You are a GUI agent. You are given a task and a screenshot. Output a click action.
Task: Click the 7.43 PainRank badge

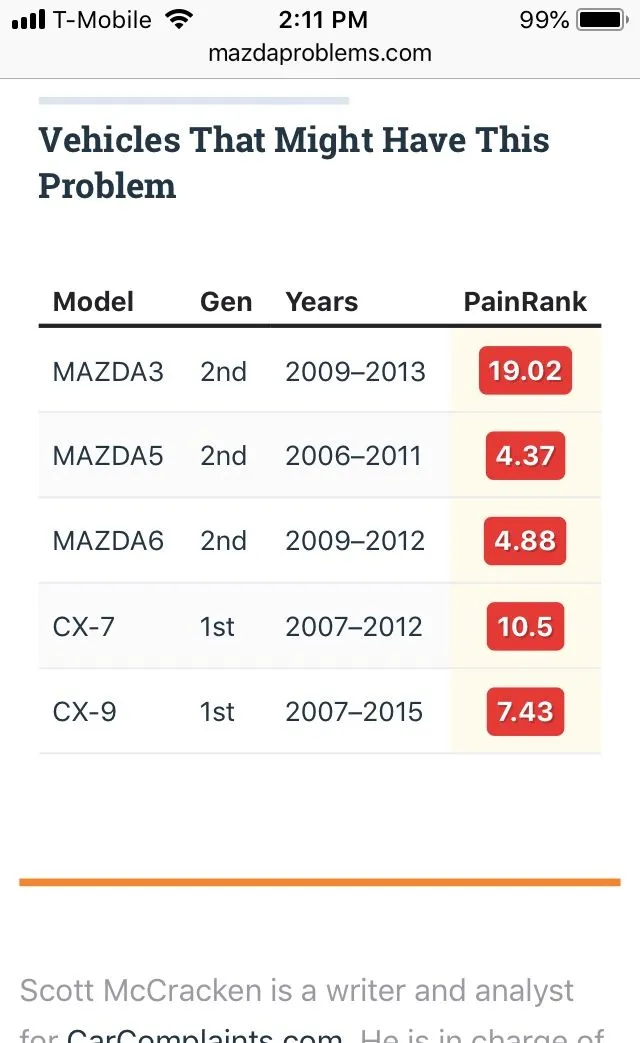pos(525,712)
